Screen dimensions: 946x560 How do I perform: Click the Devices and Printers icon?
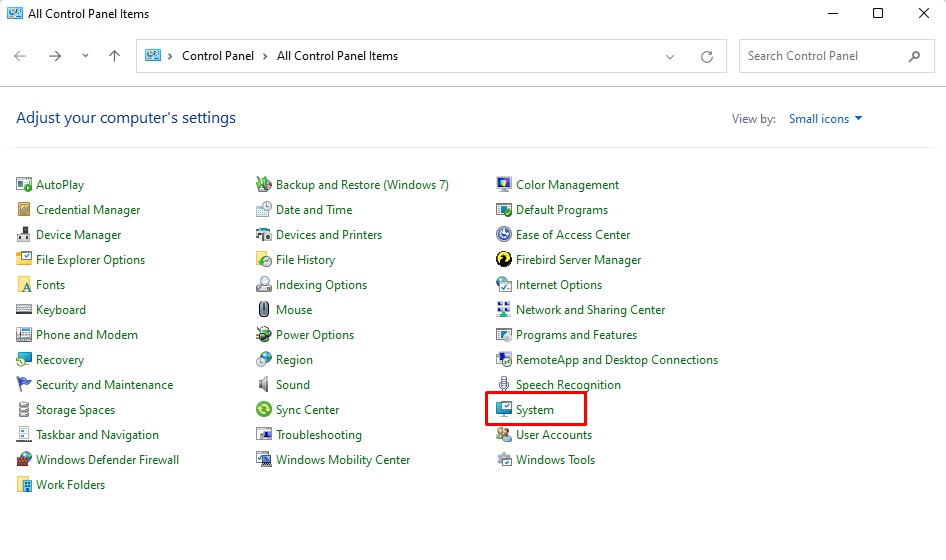tap(264, 235)
